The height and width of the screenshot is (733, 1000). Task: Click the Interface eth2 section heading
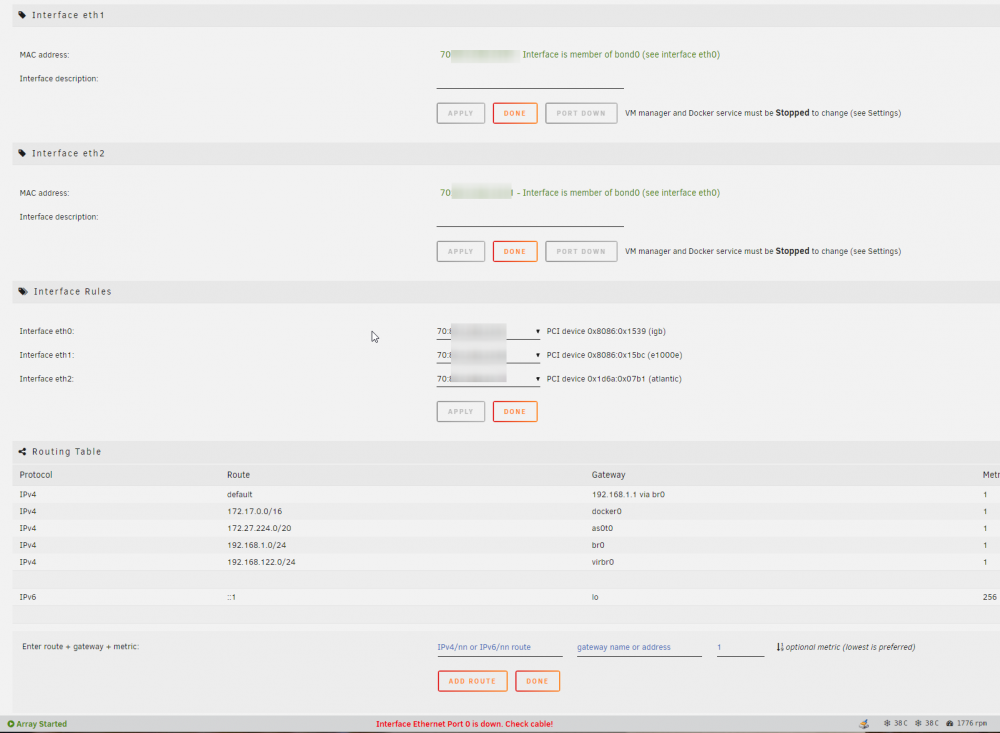pyautogui.click(x=68, y=153)
